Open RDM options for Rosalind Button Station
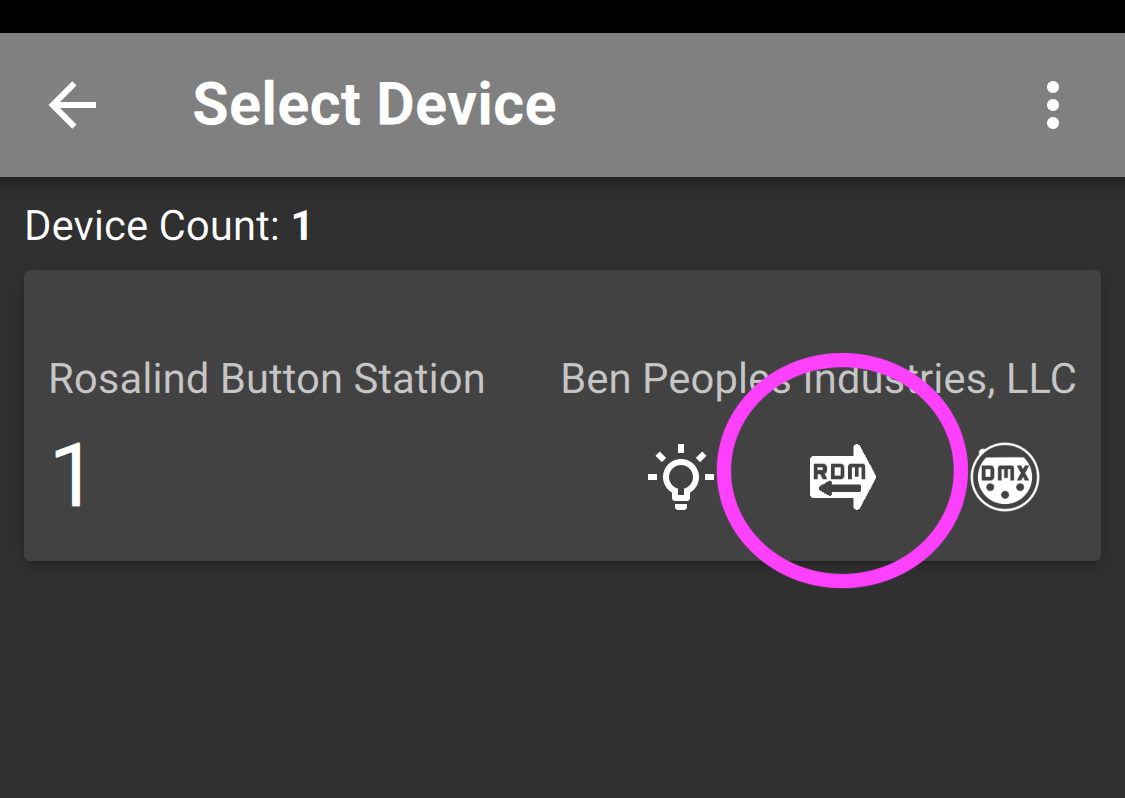The width and height of the screenshot is (1125, 798). 842,477
